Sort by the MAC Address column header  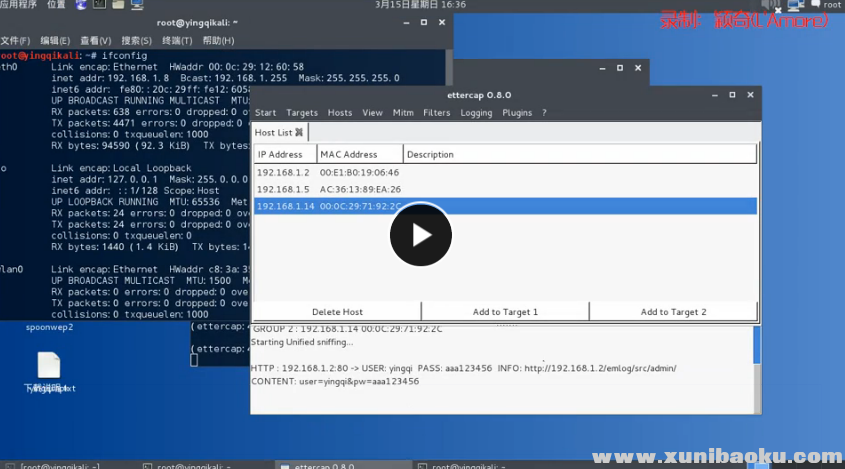pyautogui.click(x=360, y=154)
